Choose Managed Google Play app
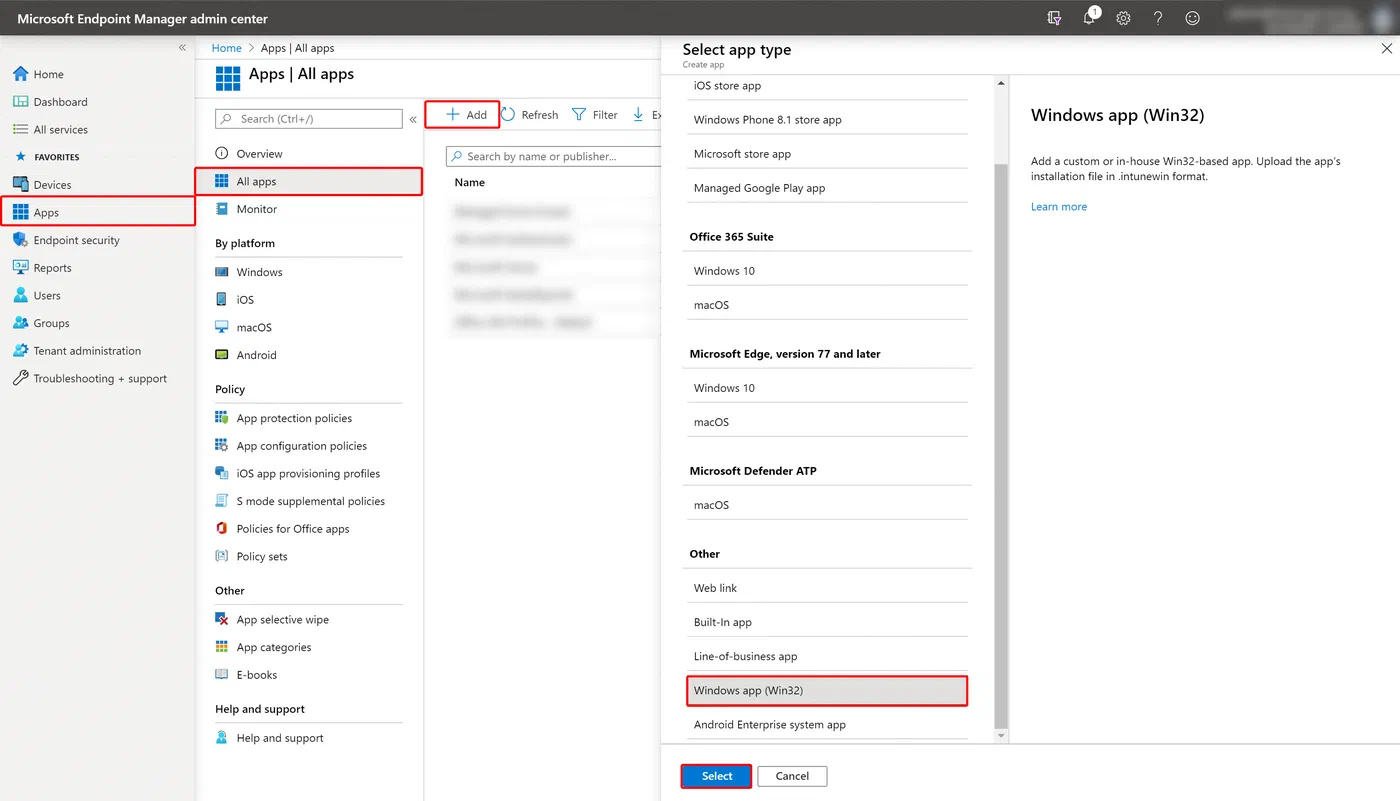Viewport: 1400px width, 801px height. tap(827, 188)
